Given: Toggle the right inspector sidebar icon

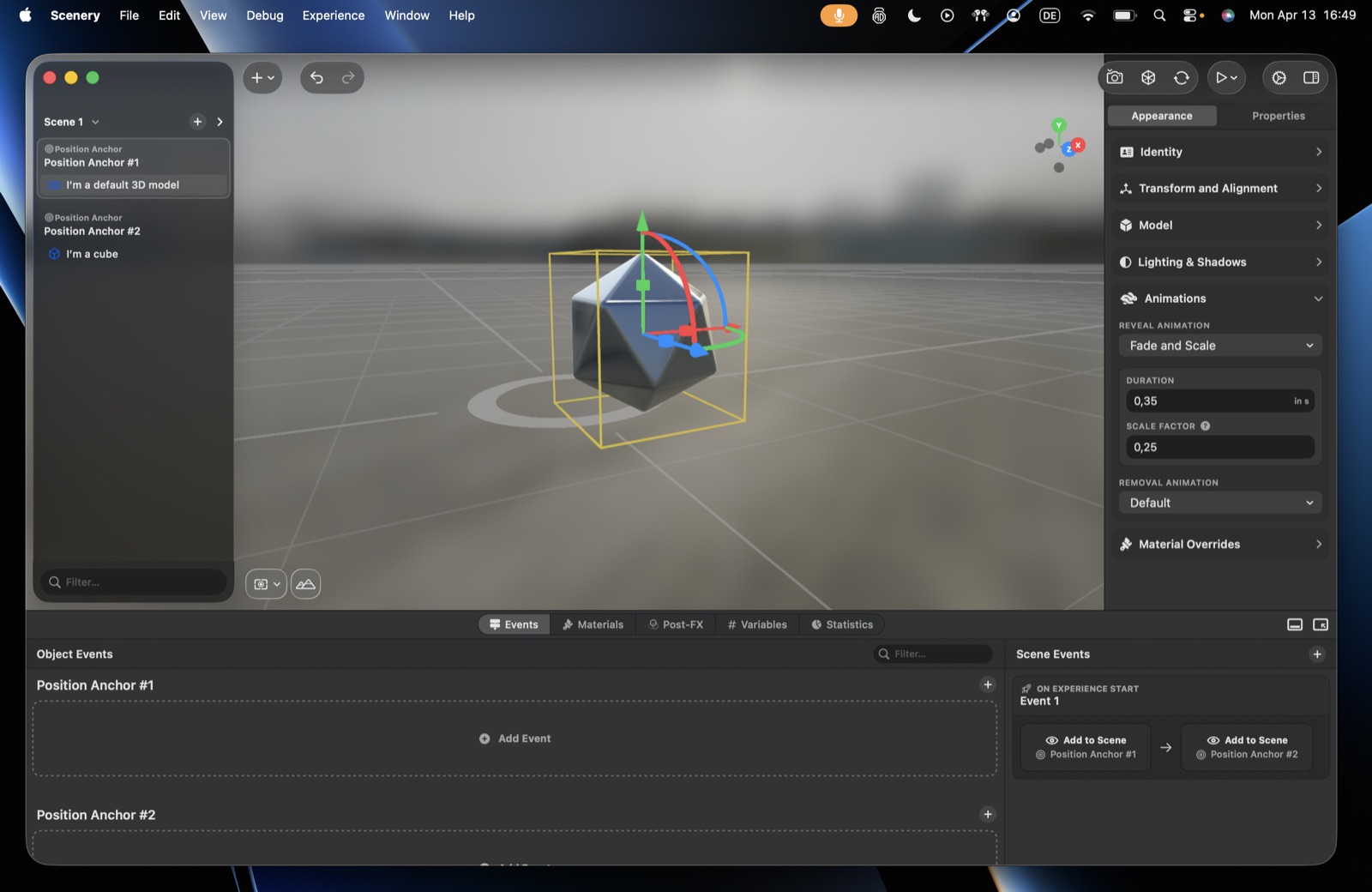Looking at the screenshot, I should (x=1311, y=78).
